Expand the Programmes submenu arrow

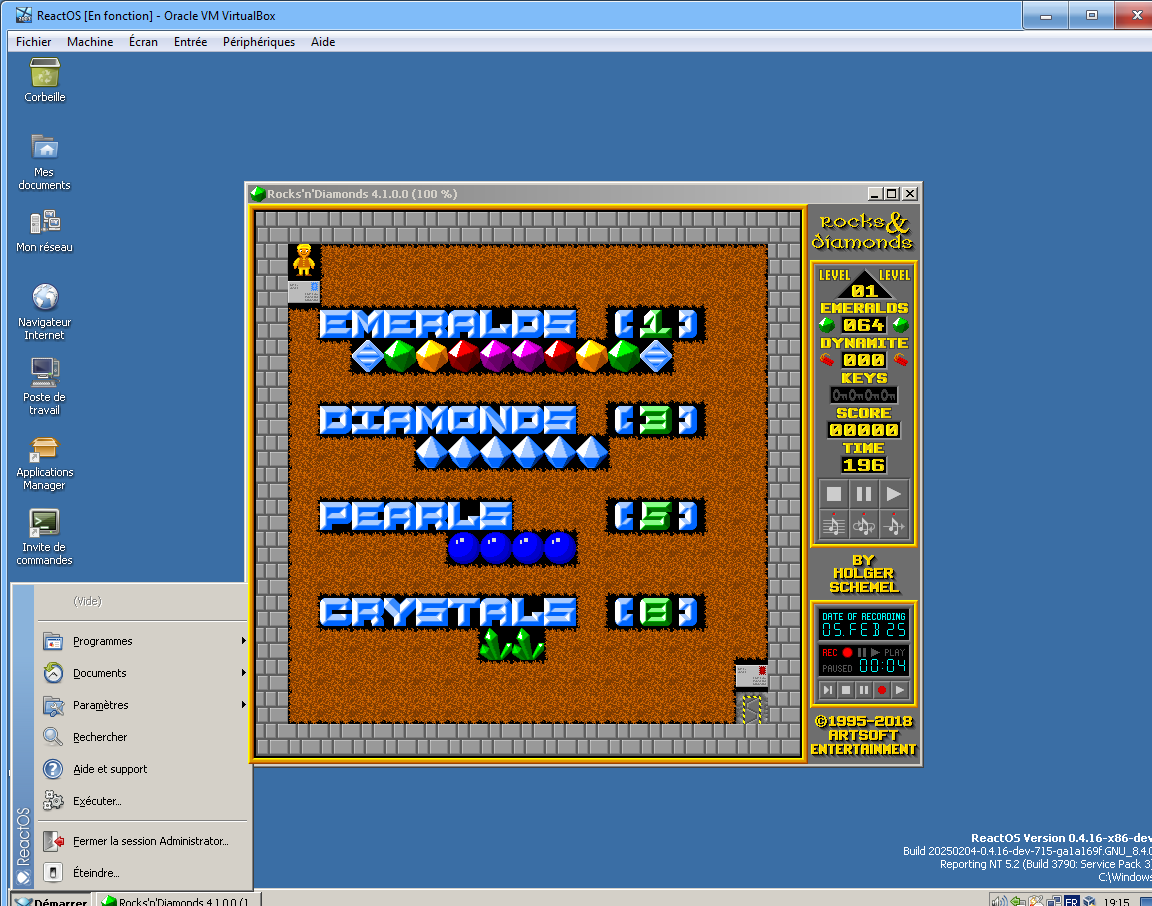pos(243,641)
